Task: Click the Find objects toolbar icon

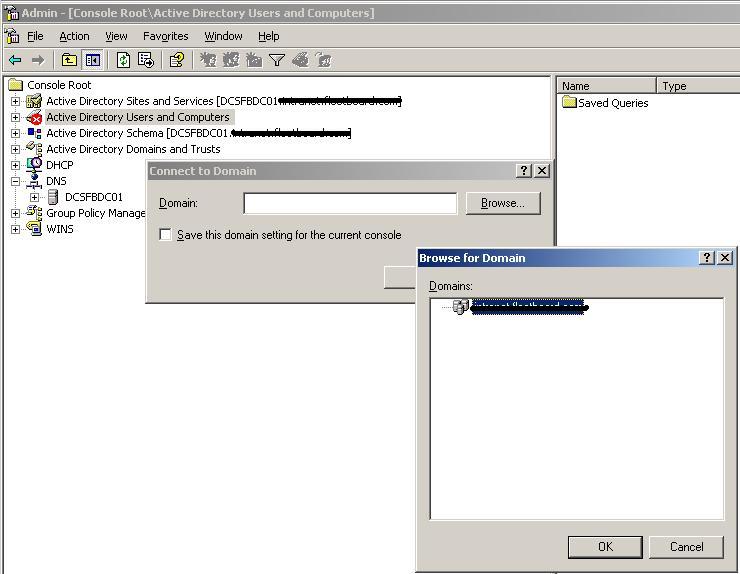Action: coord(301,60)
